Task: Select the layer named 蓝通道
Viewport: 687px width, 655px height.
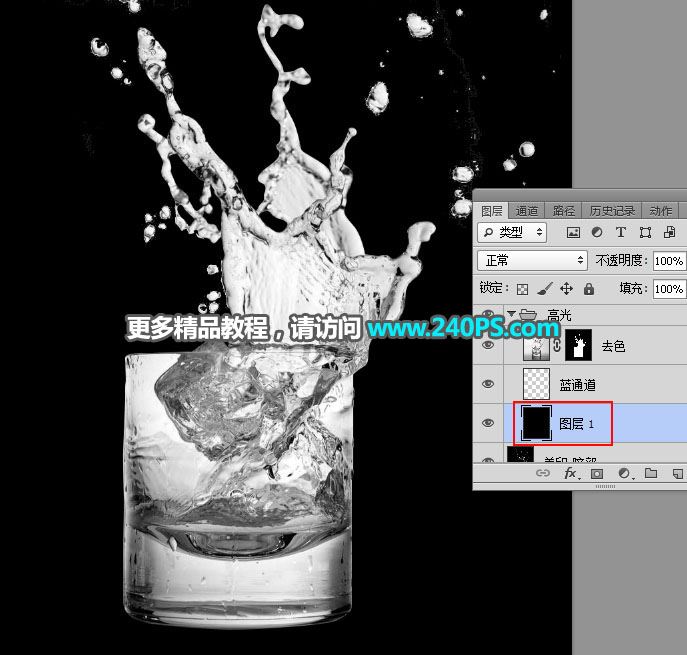Action: (x=577, y=385)
